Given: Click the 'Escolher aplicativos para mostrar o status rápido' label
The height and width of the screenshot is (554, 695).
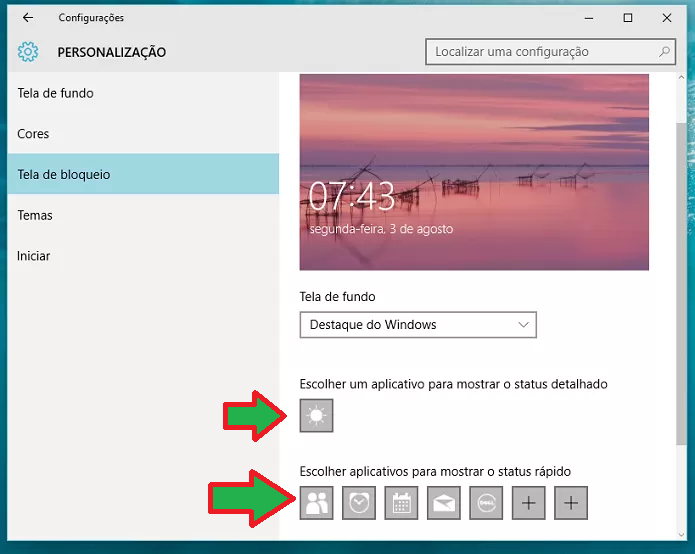Looking at the screenshot, I should click(435, 471).
